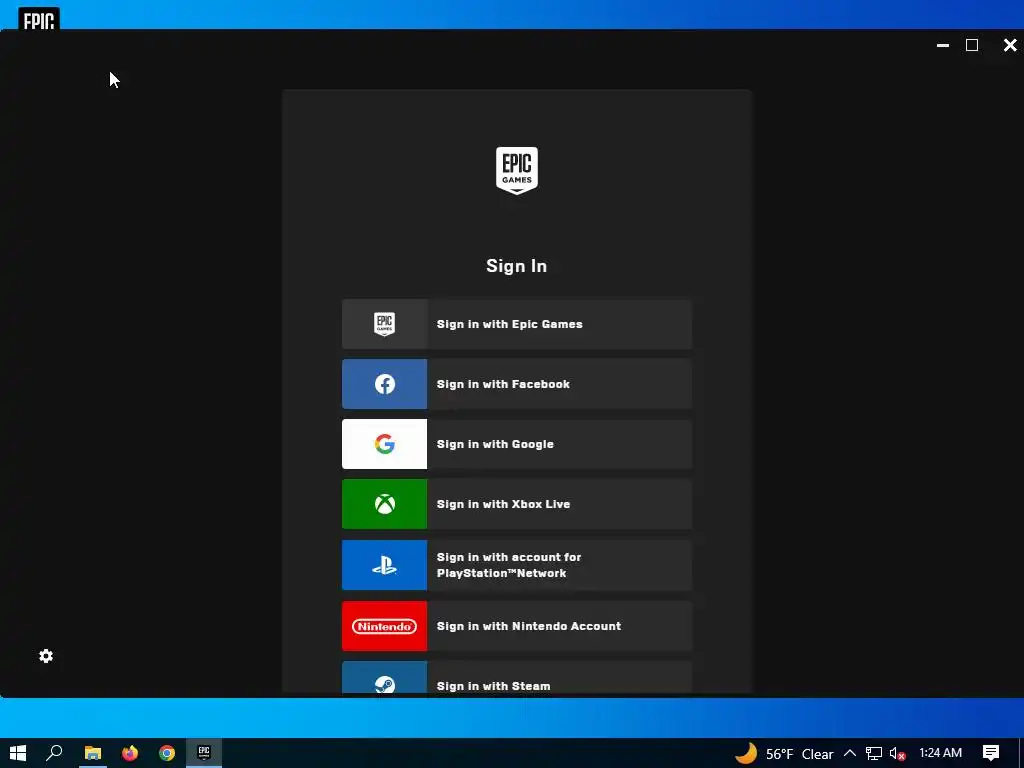Screen dimensions: 1024x768
Task: Click the Google G logo icon
Action: (385, 444)
